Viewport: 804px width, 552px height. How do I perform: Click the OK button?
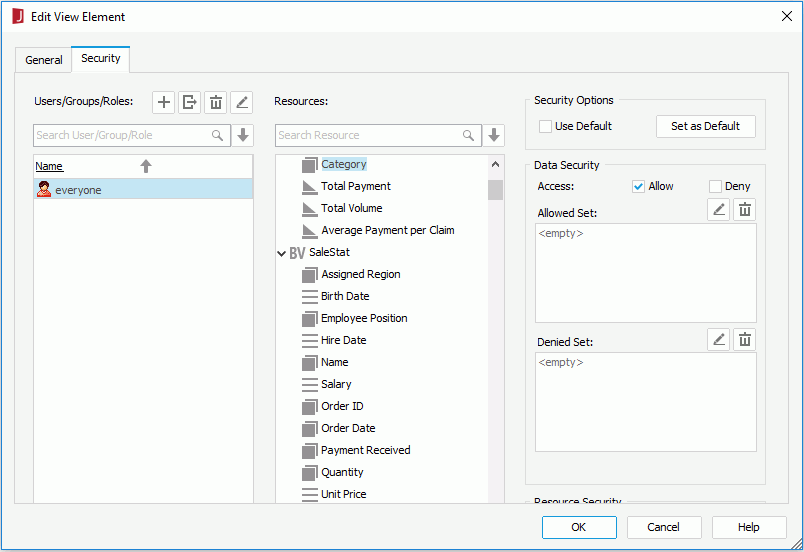[x=579, y=527]
